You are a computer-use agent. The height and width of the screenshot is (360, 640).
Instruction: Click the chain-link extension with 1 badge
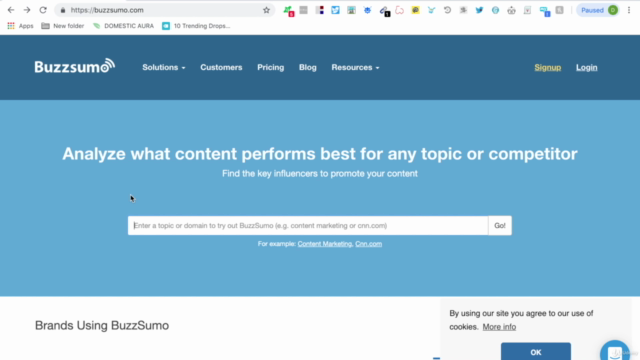[384, 11]
